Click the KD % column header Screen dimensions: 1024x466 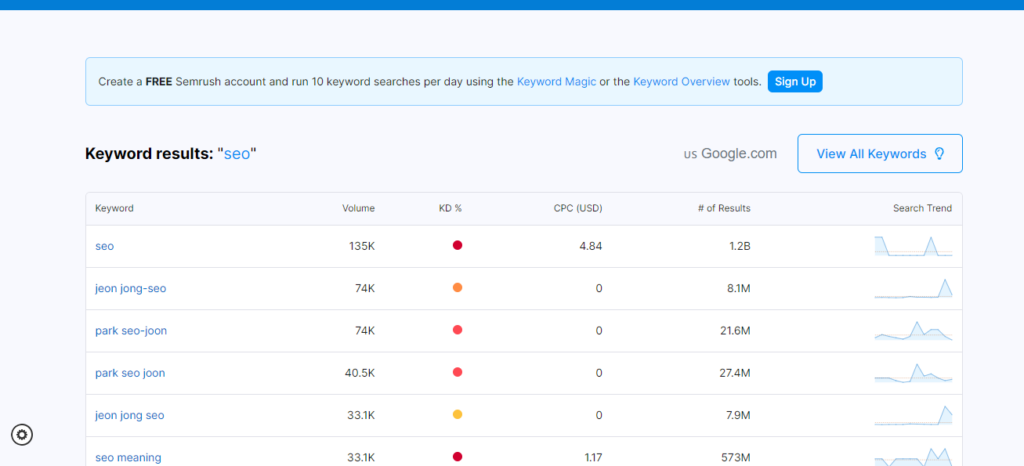[x=450, y=208]
